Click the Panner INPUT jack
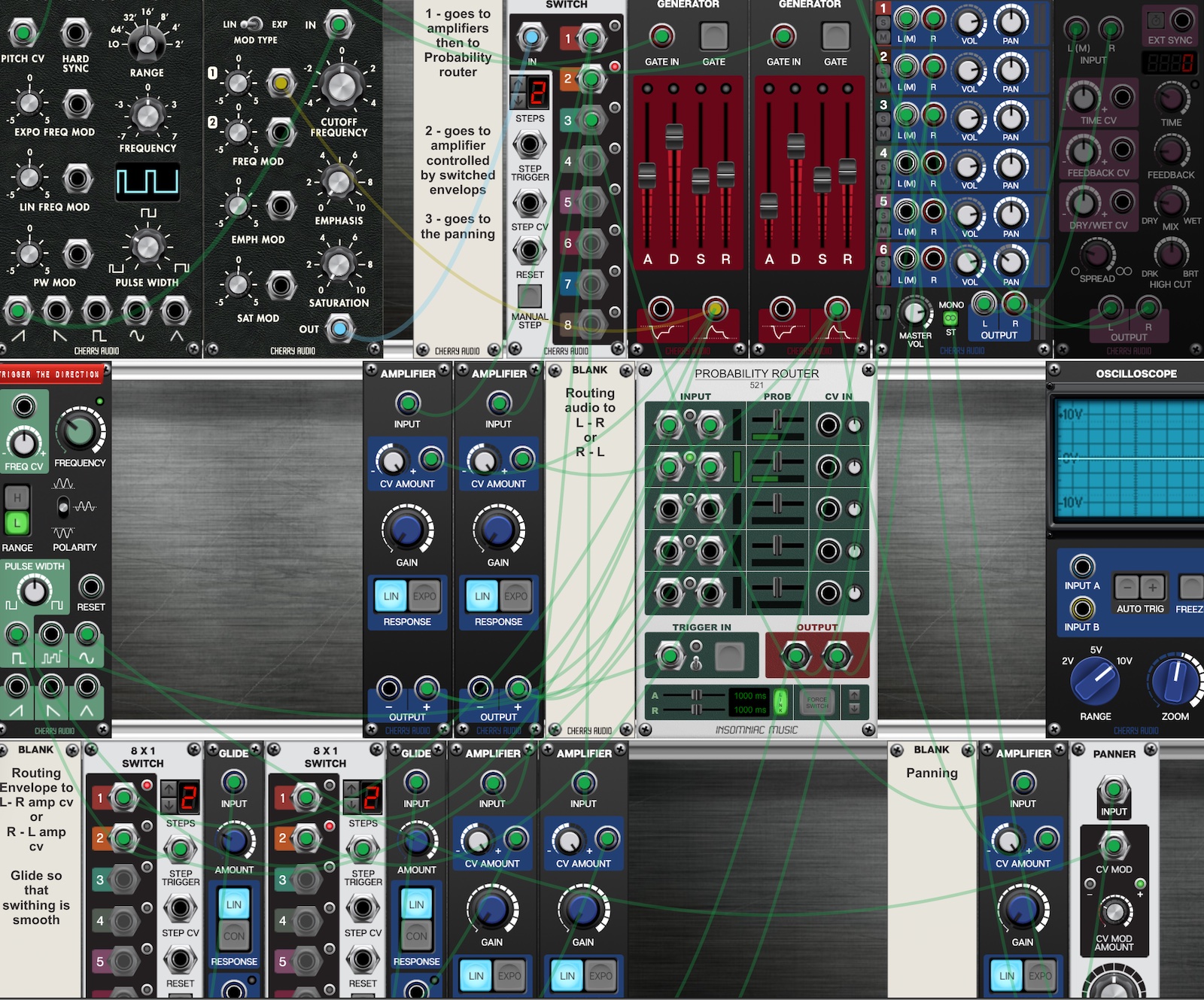The width and height of the screenshot is (1204, 1000). tap(1114, 791)
